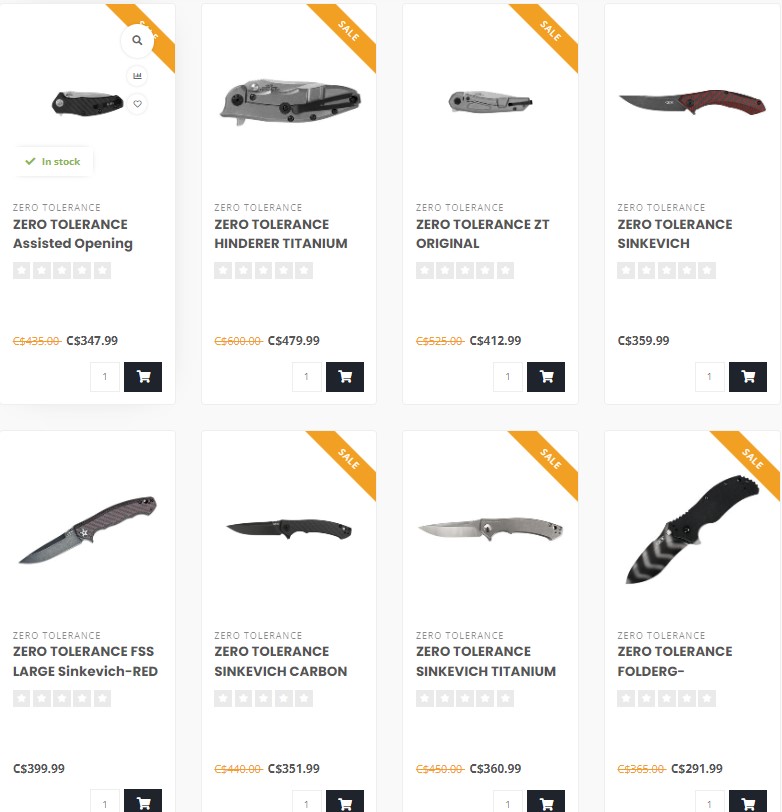The width and height of the screenshot is (782, 812).
Task: Click quantity field for Hinderer Titanium knife
Action: coord(307,376)
